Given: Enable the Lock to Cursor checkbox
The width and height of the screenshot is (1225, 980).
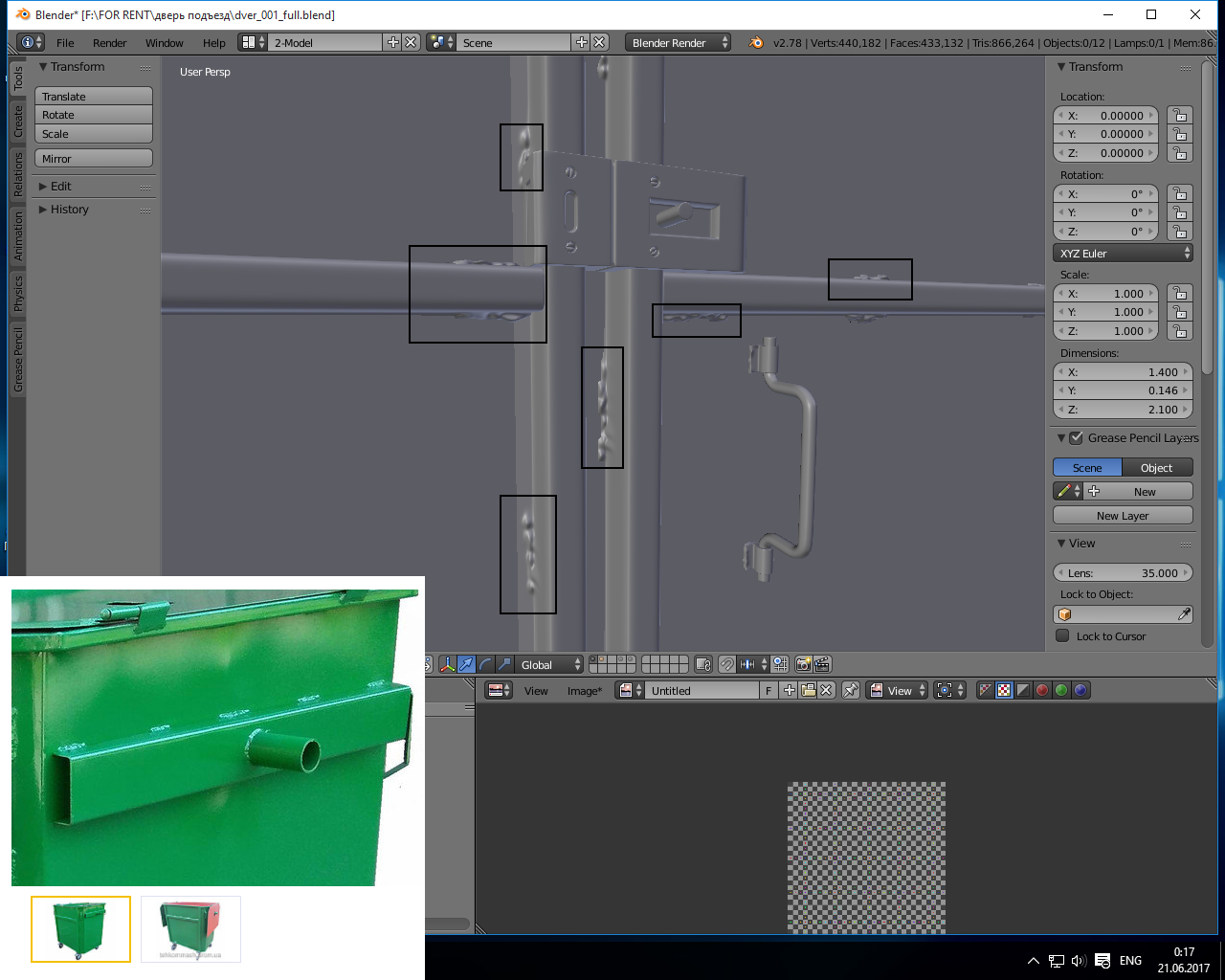Looking at the screenshot, I should [1062, 636].
